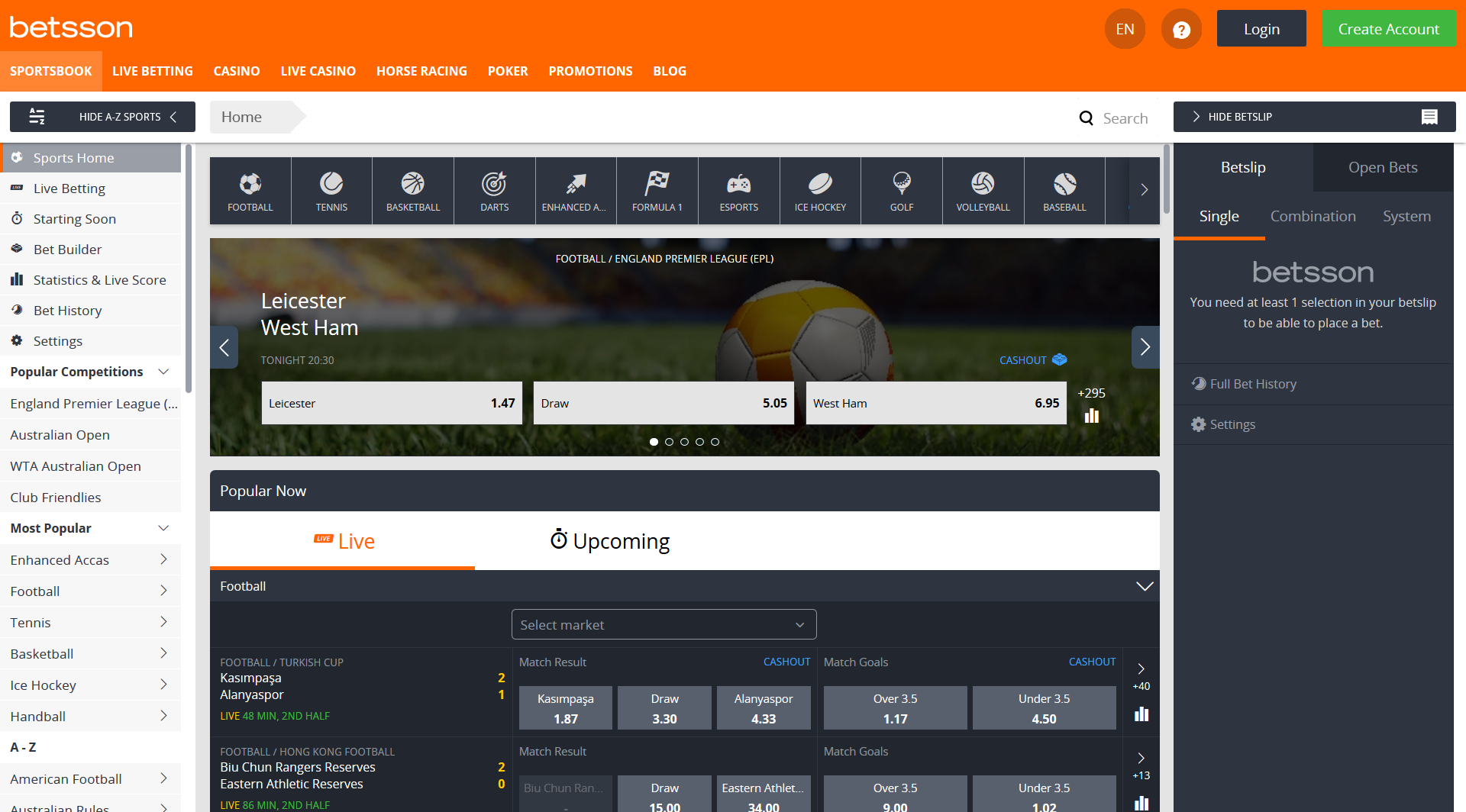This screenshot has height=812, width=1466.
Task: Click the help question mark icon
Action: point(1181,29)
